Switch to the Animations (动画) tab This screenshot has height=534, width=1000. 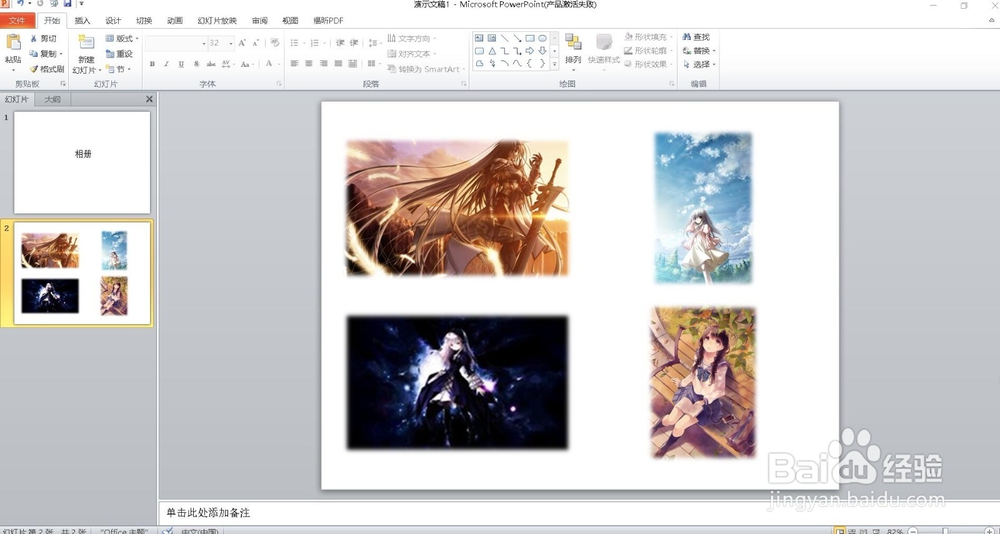point(175,20)
